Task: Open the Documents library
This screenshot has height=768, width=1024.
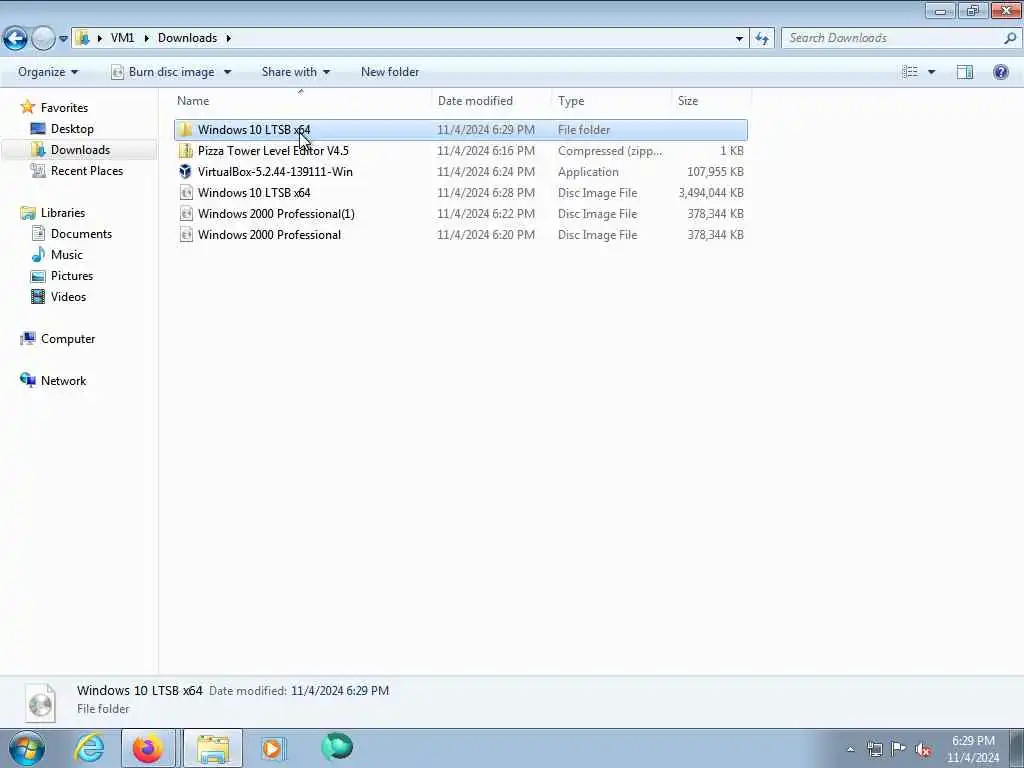Action: coord(81,234)
